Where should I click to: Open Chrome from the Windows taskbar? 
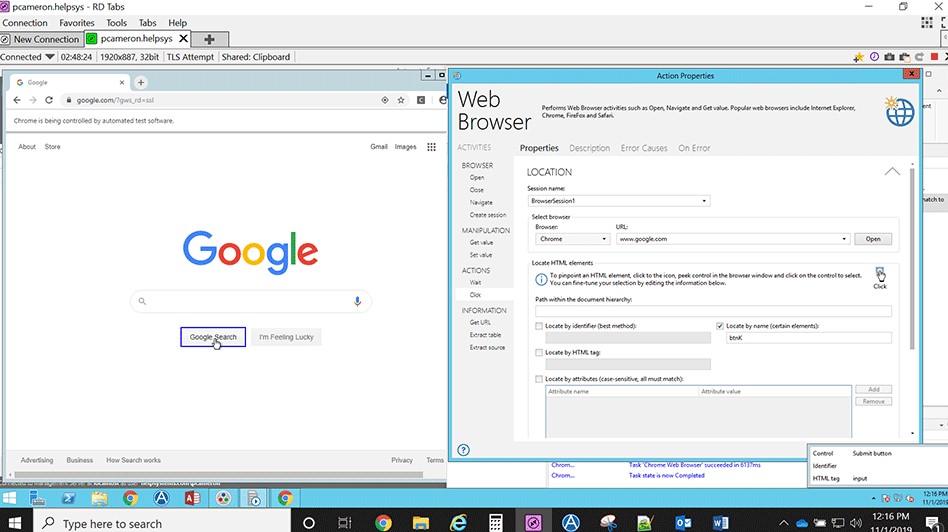pos(383,522)
